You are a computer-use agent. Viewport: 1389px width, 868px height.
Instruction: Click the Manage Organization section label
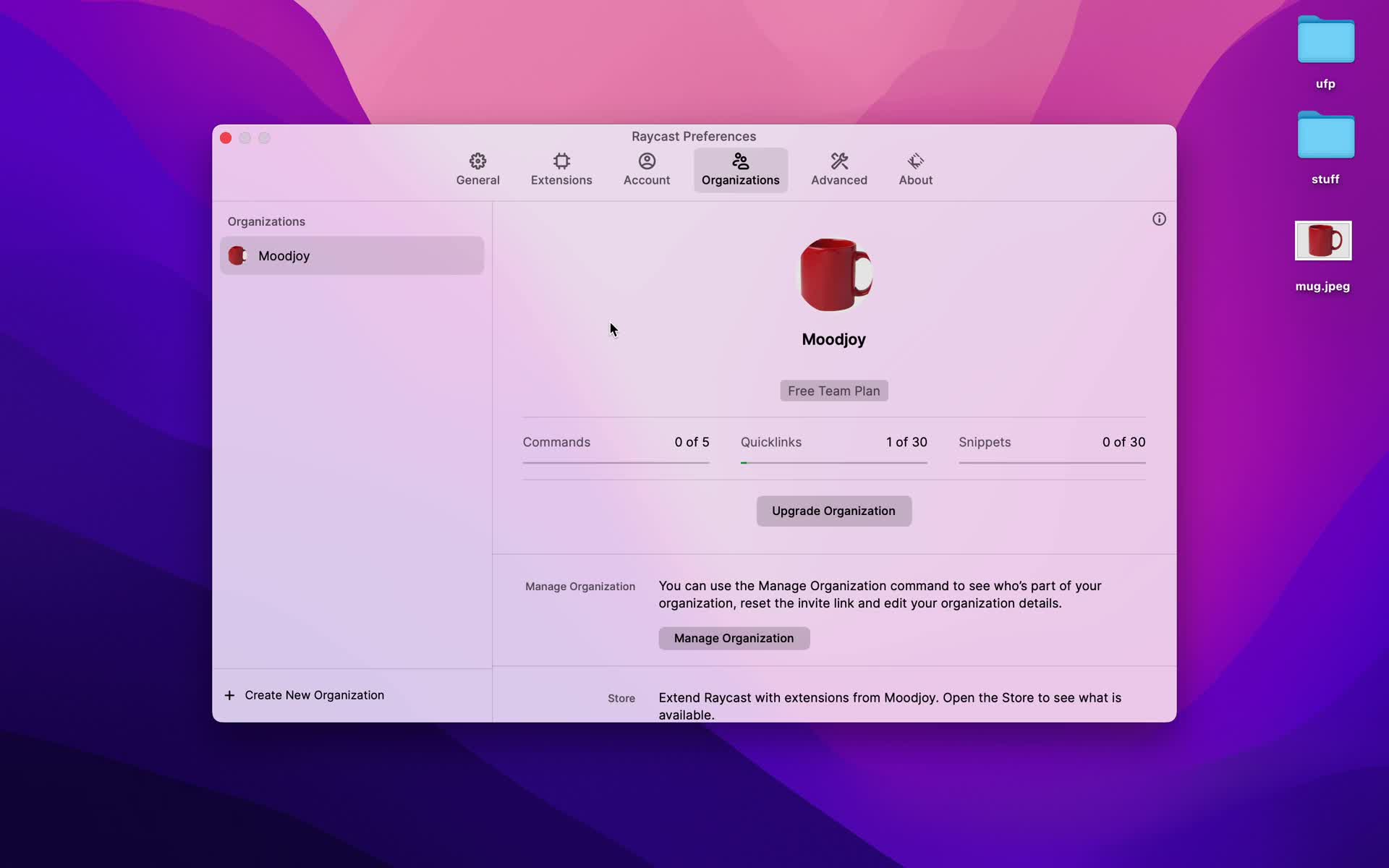580,587
